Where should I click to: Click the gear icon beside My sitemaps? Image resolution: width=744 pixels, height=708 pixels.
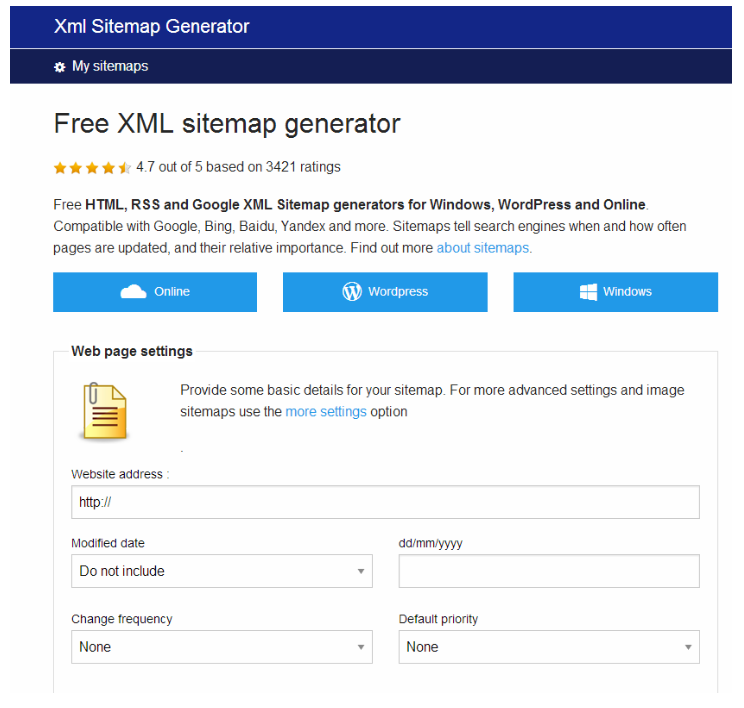point(59,67)
